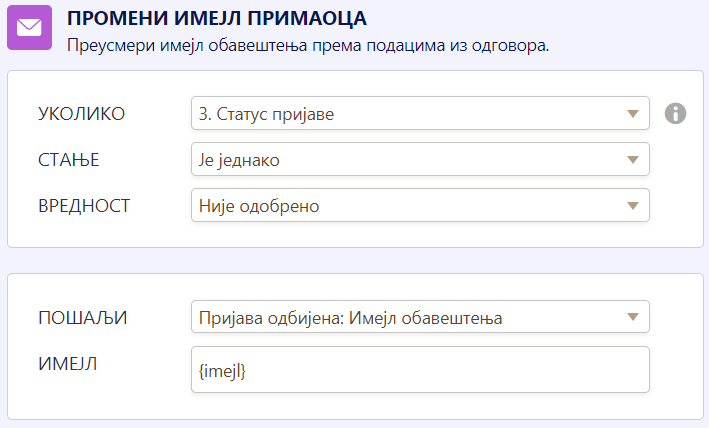This screenshot has width=709, height=428.
Task: Select the 'Пријава одбијена: Имејл обавештења' dropdown
Action: (x=410, y=318)
